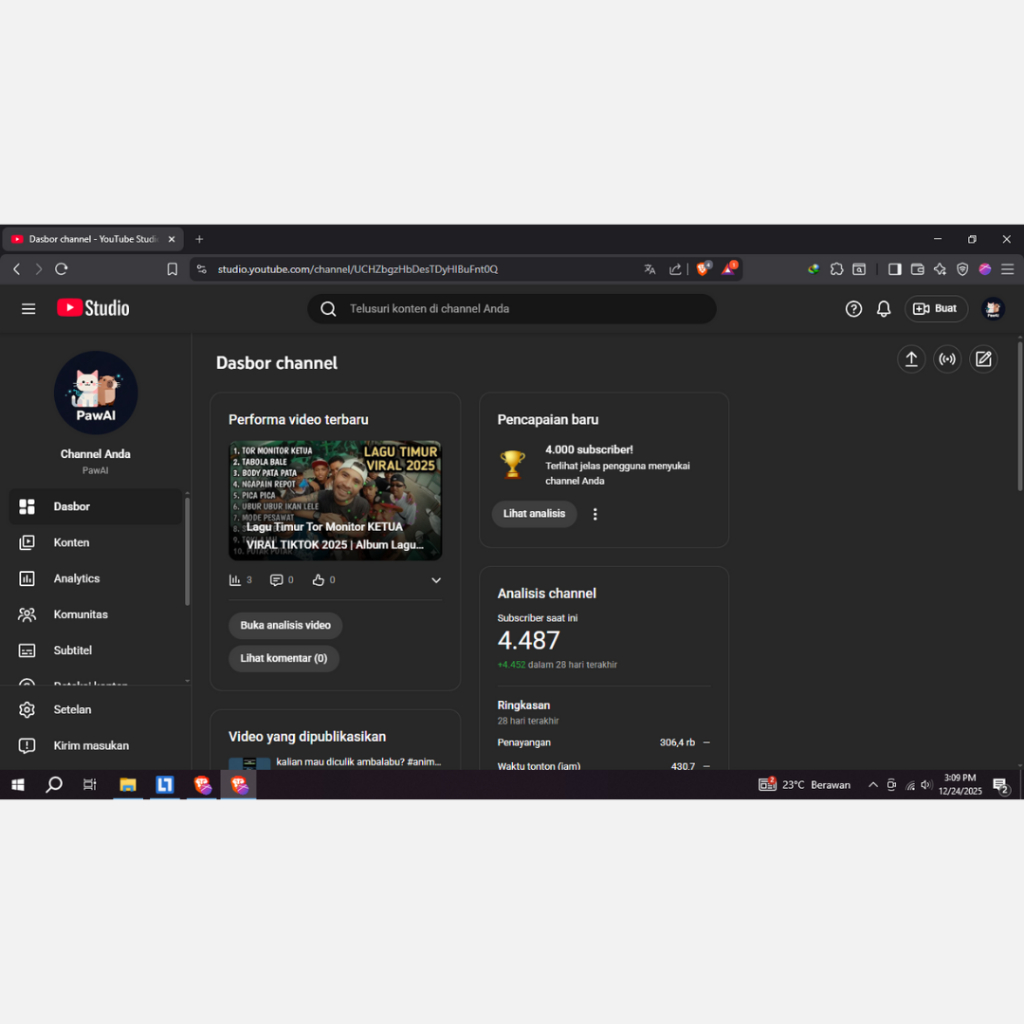Screen dimensions: 1024x1024
Task: Open the achievement card three-dot menu
Action: 594,514
